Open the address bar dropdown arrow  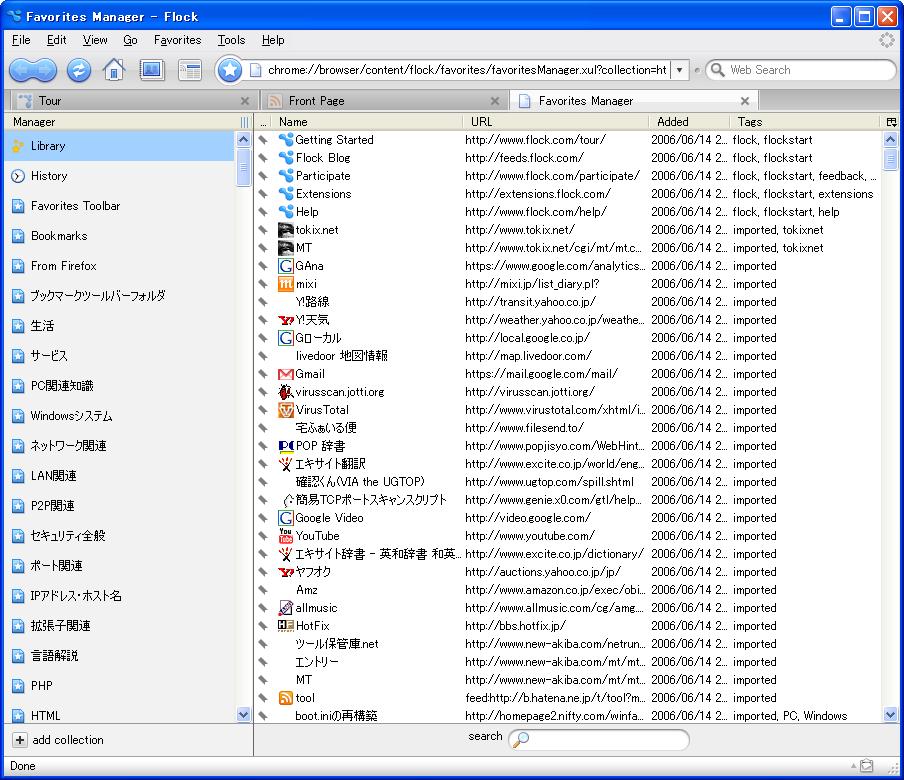(x=680, y=70)
